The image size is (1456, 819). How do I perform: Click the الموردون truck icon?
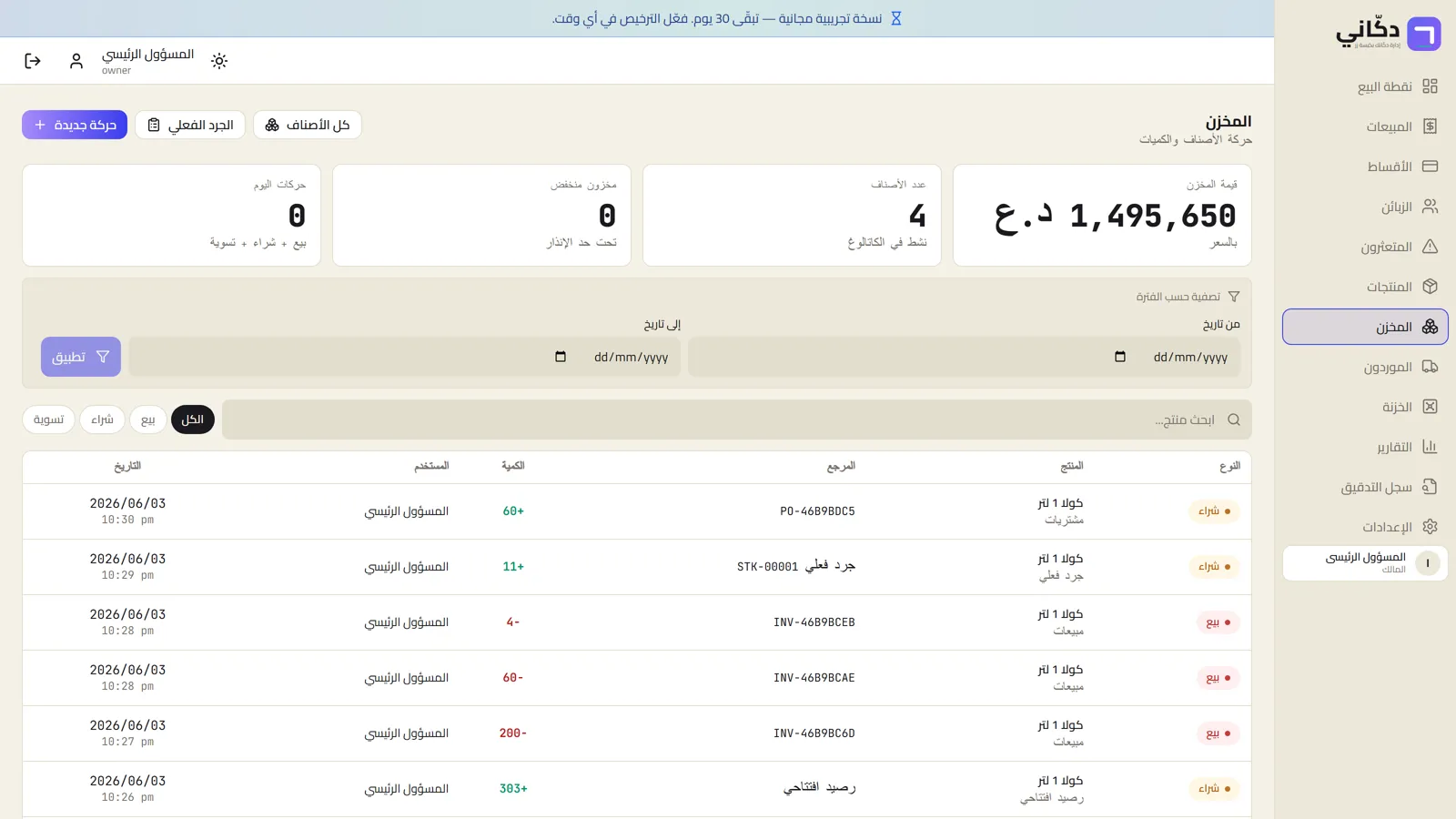[1430, 367]
